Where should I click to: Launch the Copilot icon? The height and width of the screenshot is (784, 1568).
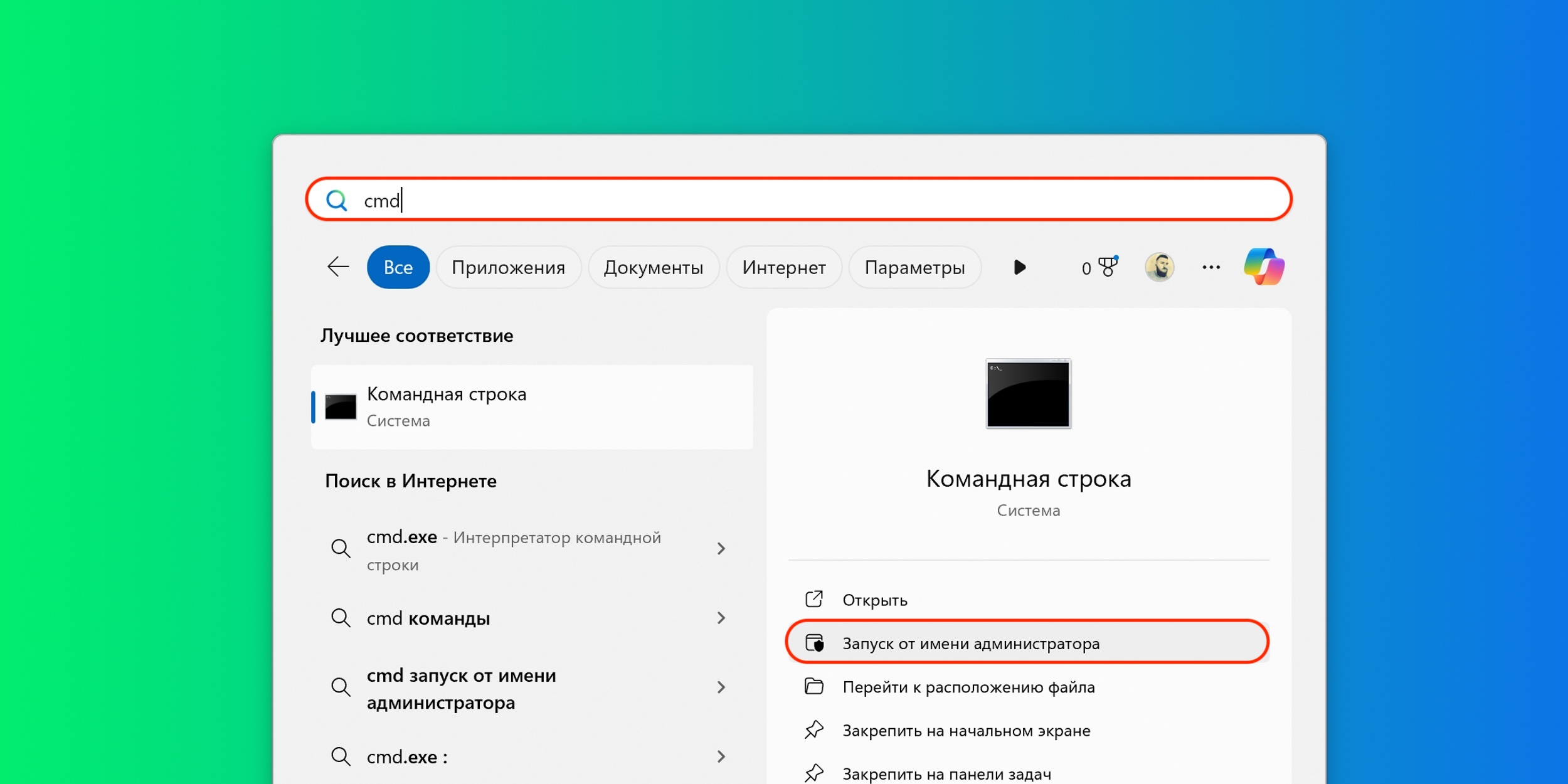coord(1264,267)
